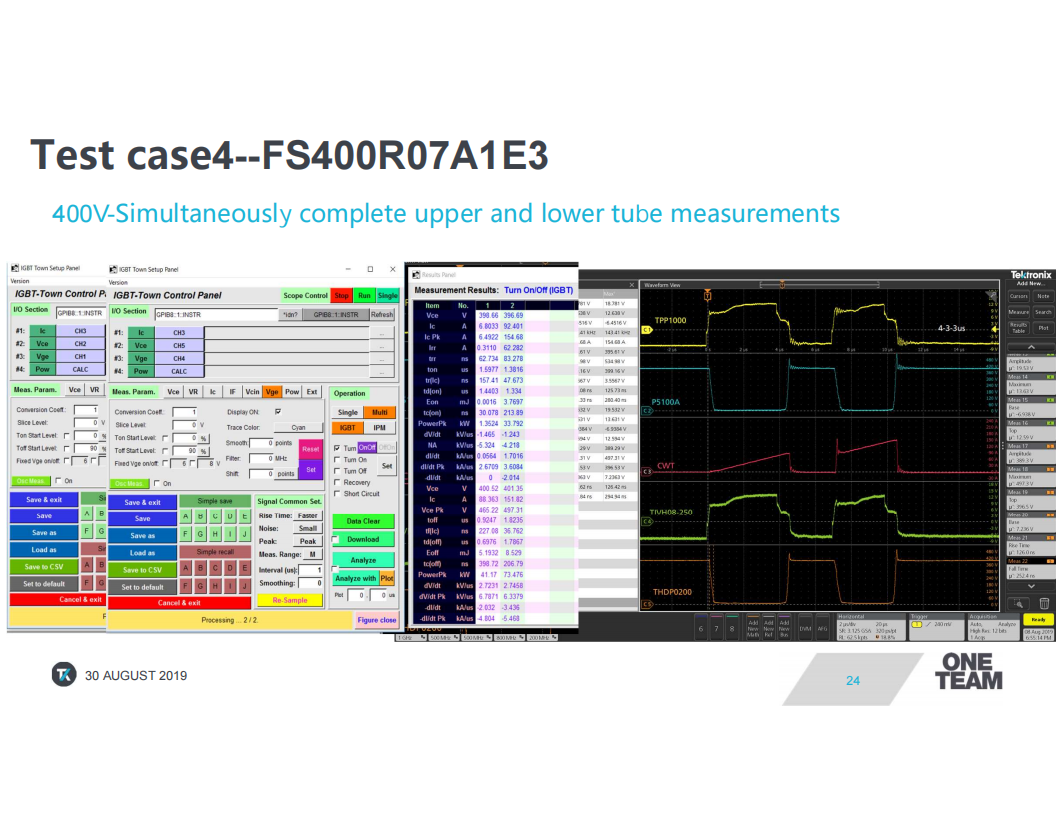Click the yellow Re-Sample button
This screenshot has height=816, width=1056.
(x=290, y=600)
